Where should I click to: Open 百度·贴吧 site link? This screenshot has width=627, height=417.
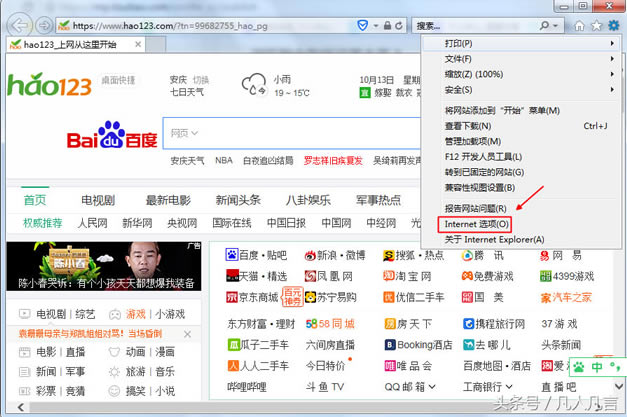tap(256, 255)
